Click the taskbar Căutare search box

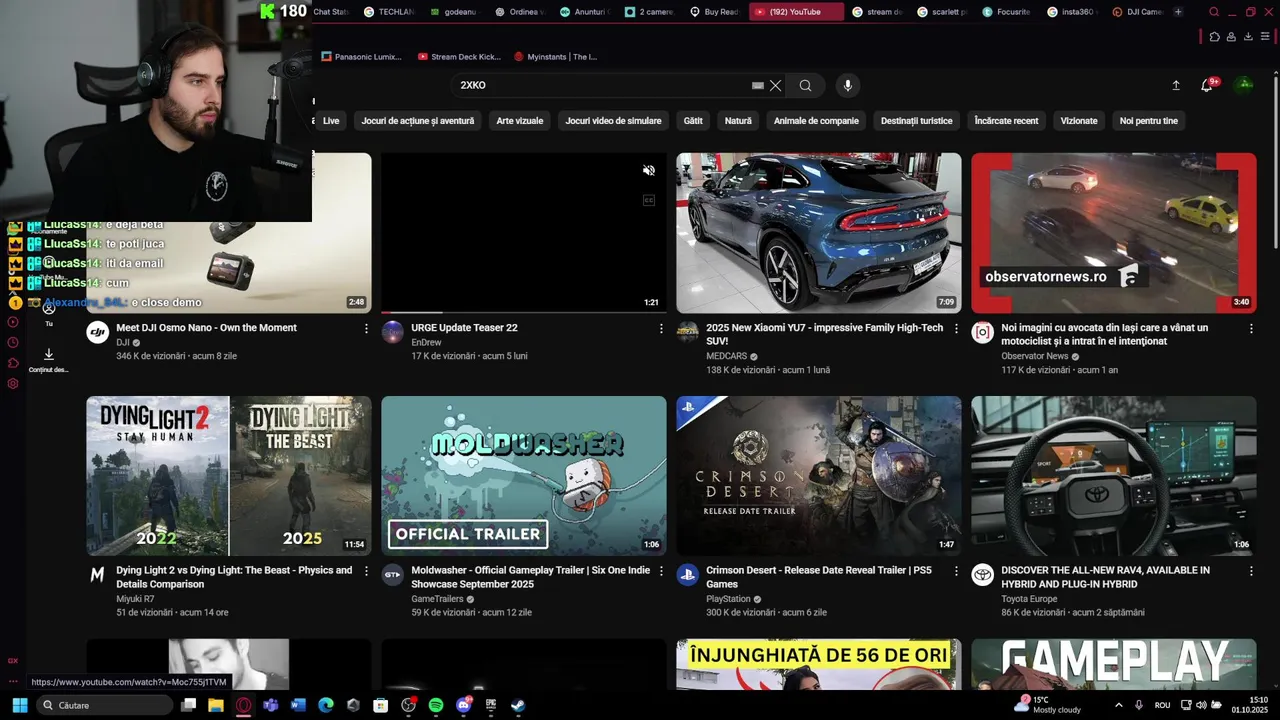(105, 705)
